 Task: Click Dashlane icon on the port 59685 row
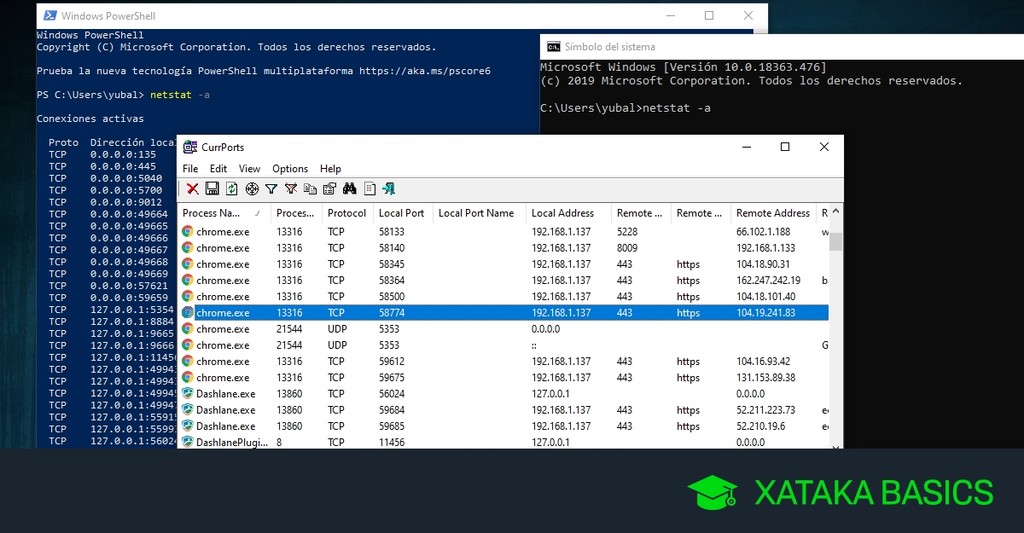tap(187, 426)
